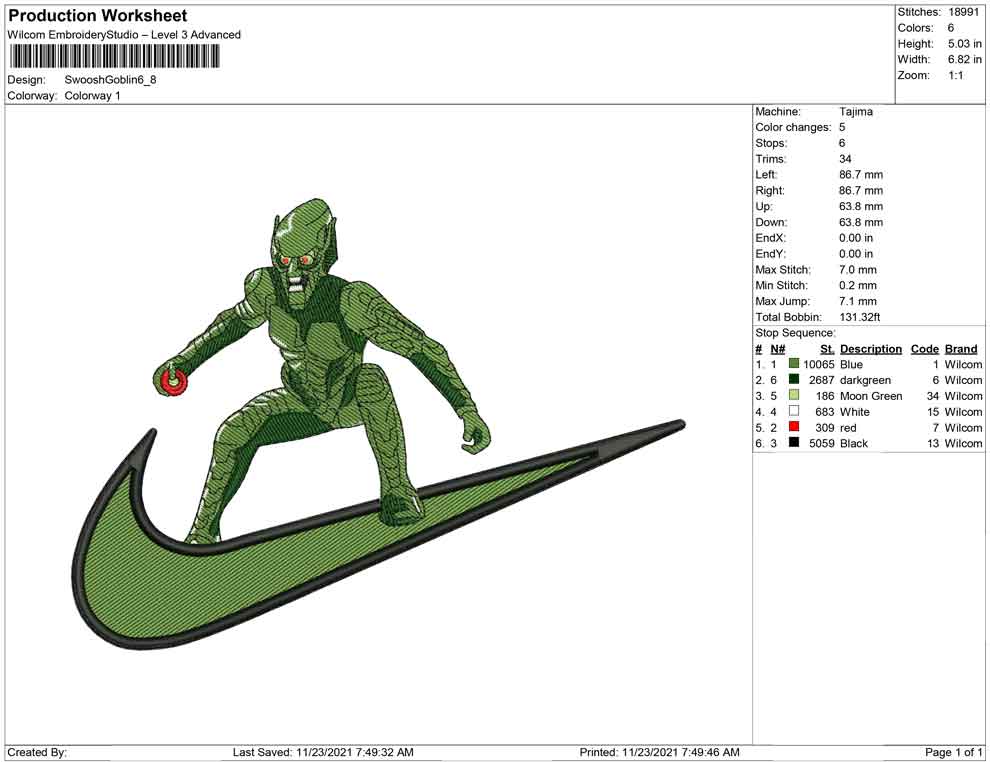Click the 'Brand' column header
Viewport: 990px width, 762px height.
click(961, 349)
